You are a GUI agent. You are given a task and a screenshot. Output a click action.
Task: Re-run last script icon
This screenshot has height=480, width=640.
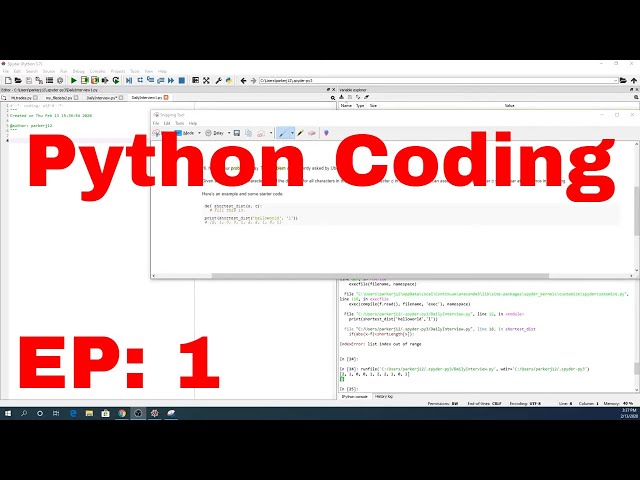click(116, 80)
